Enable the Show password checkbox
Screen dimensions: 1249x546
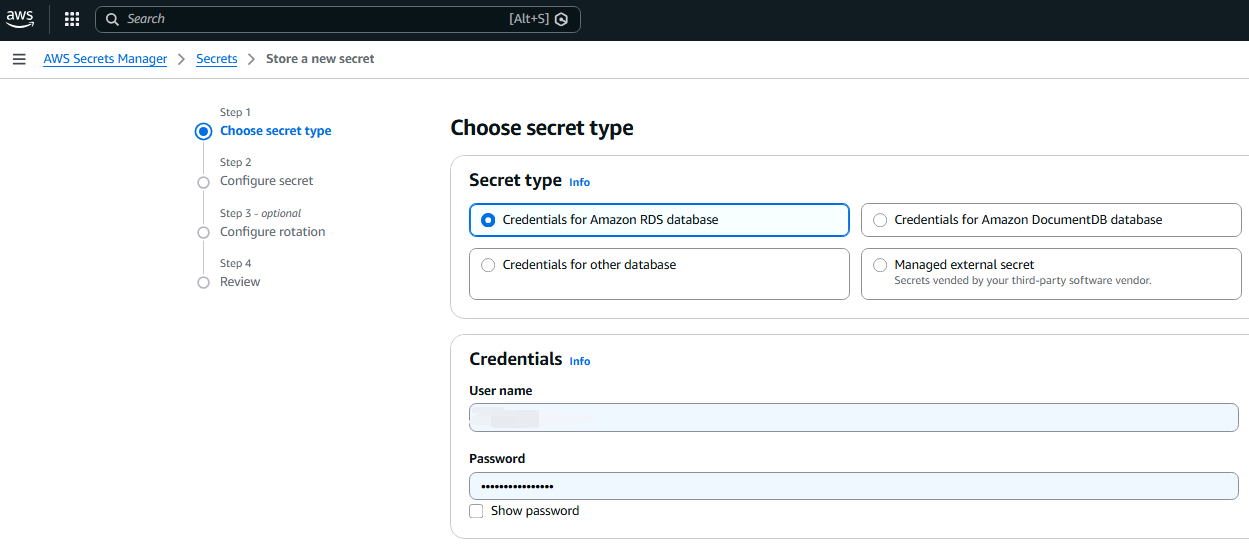click(477, 511)
